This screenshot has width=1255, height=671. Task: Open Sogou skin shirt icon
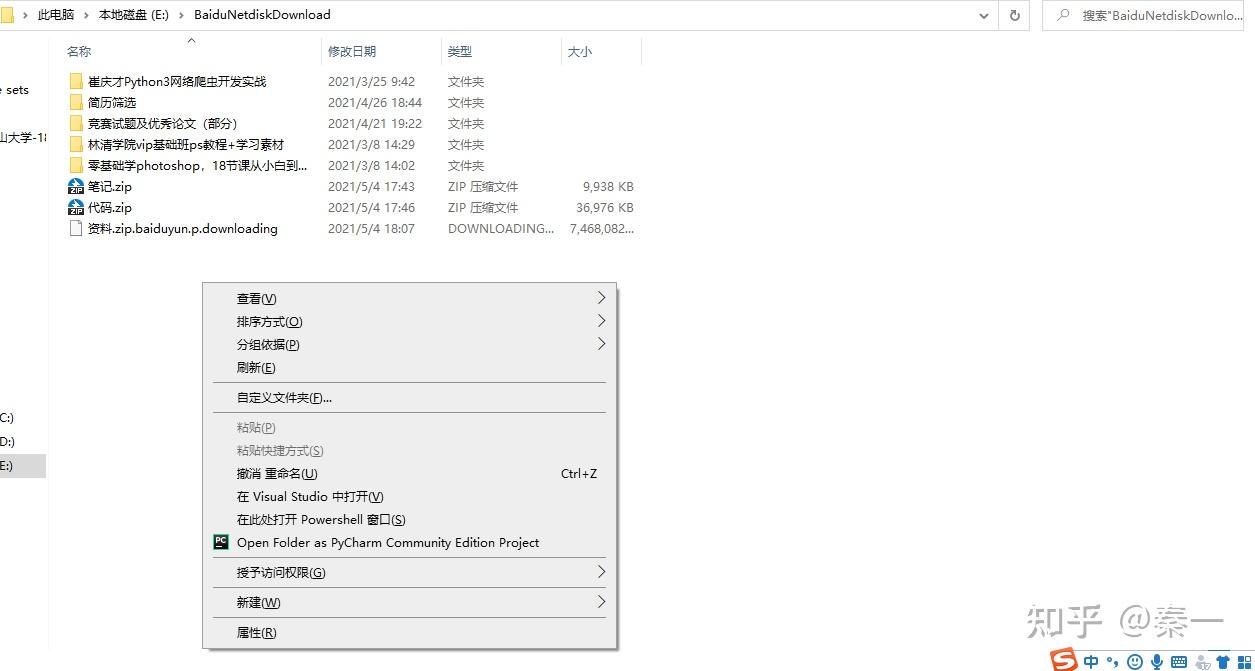point(1222,662)
